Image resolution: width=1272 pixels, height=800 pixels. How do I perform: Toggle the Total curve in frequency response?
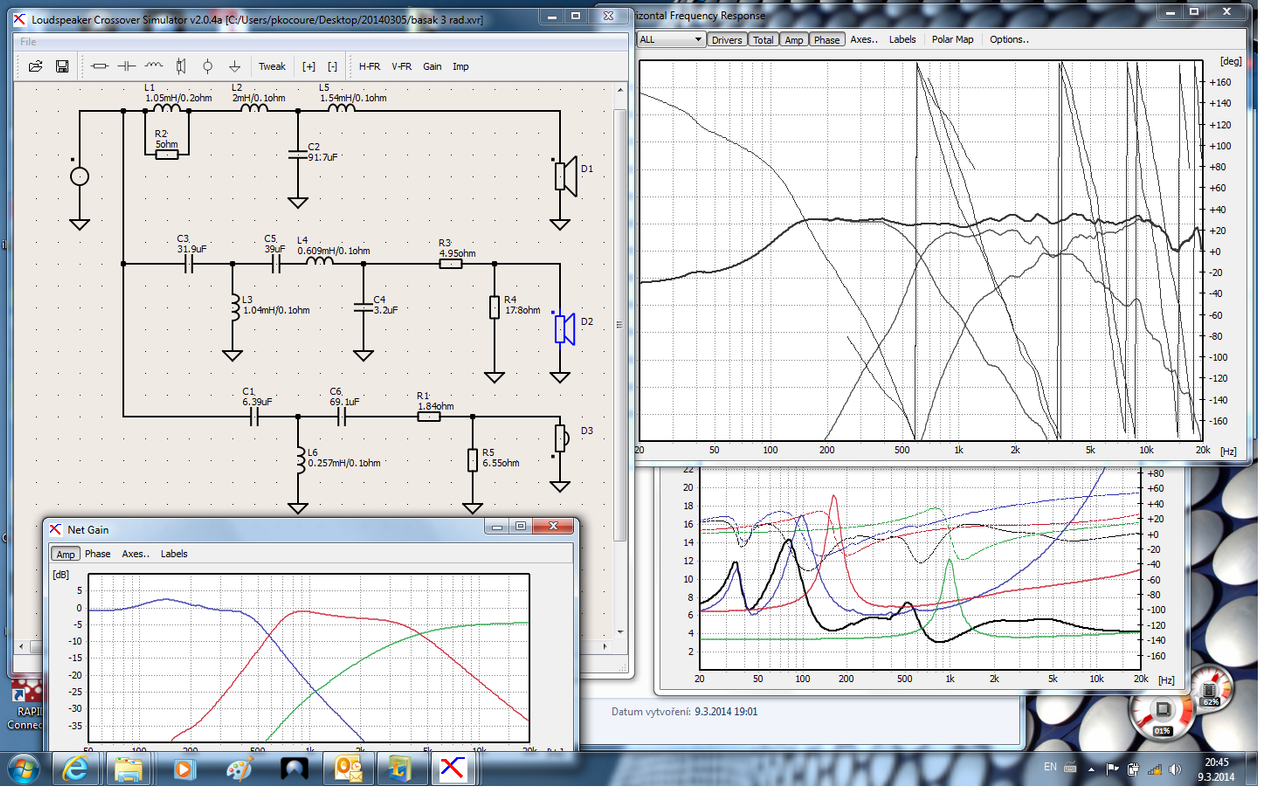click(x=763, y=40)
